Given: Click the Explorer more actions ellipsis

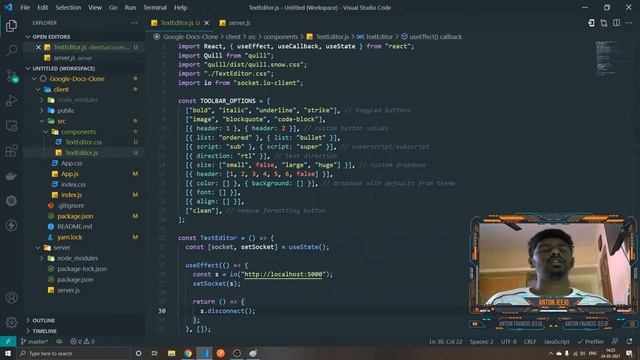Looking at the screenshot, I should click(134, 23).
